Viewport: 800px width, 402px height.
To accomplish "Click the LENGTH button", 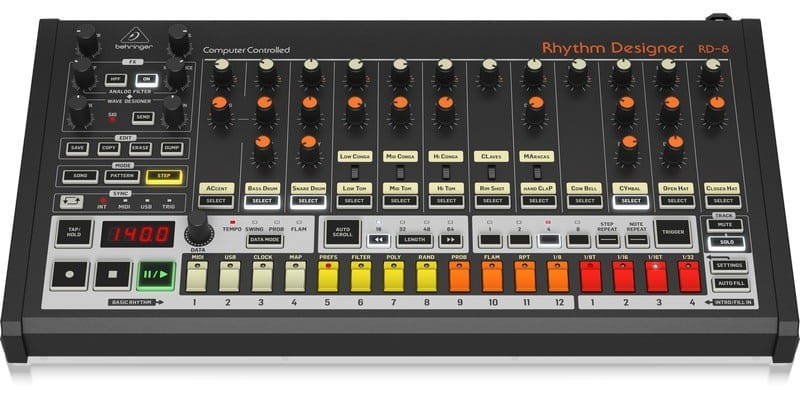I will click(415, 239).
